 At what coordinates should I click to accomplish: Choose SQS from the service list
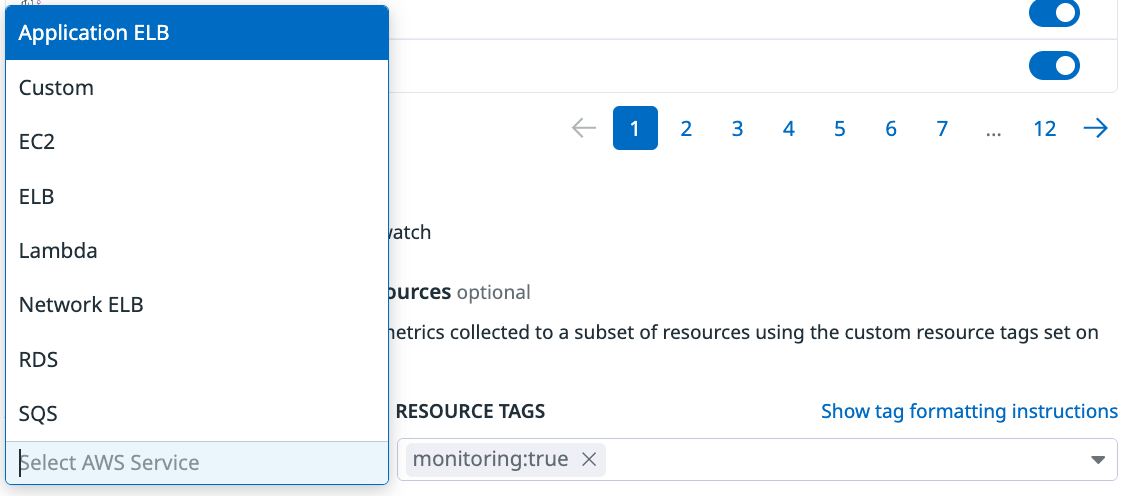pyautogui.click(x=197, y=414)
